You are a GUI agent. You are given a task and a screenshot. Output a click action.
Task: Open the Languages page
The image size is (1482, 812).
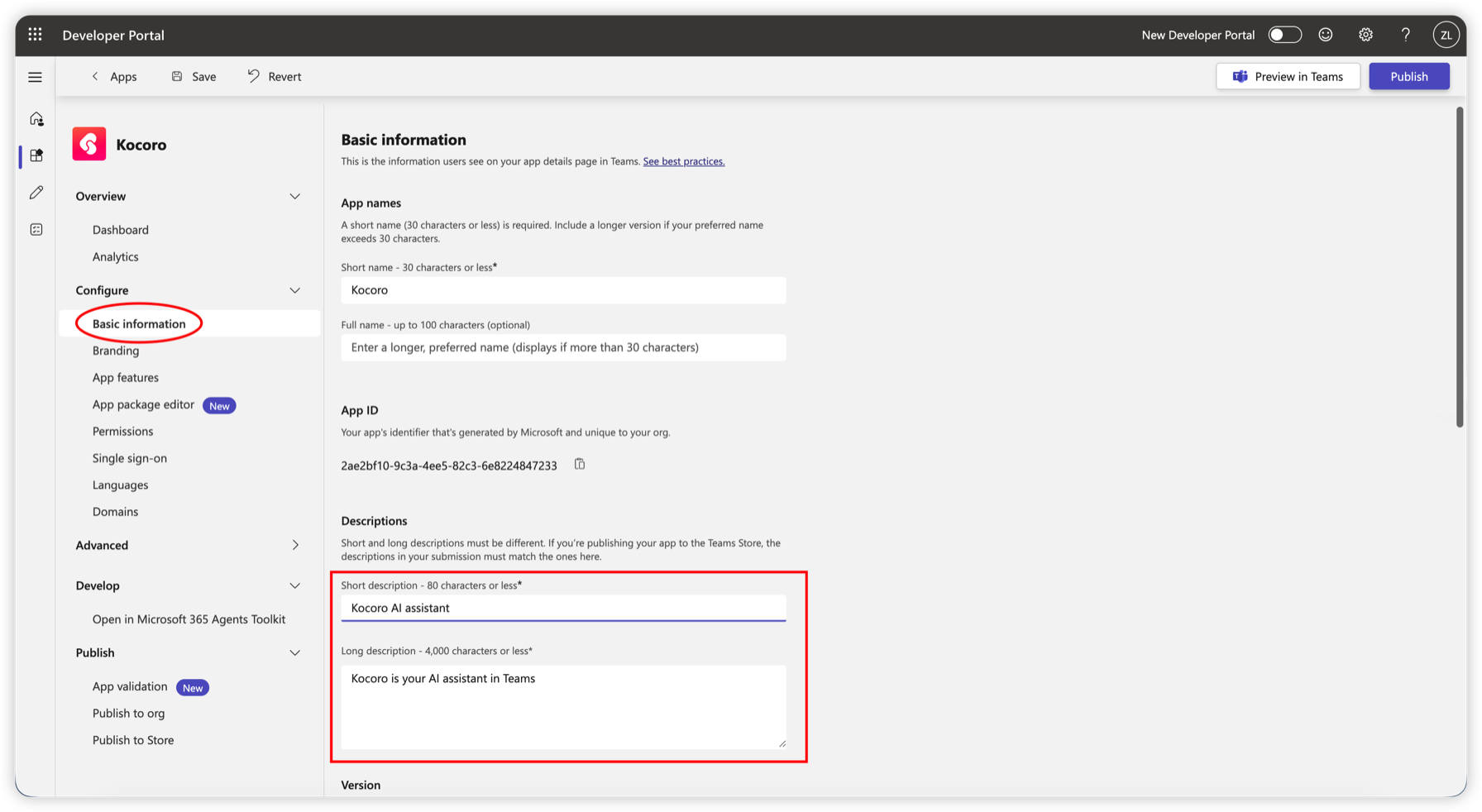click(x=121, y=485)
